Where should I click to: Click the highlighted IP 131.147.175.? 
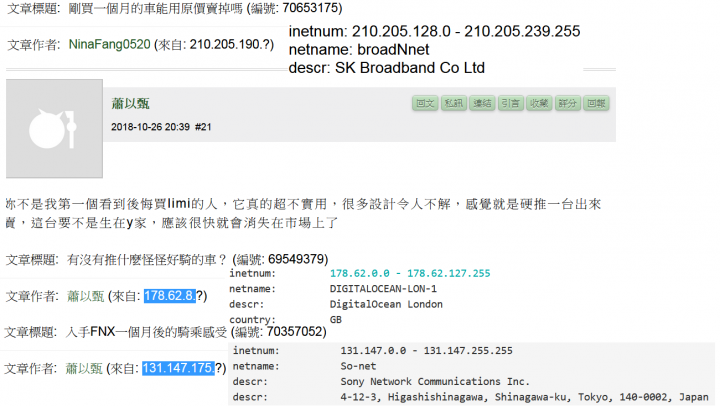click(x=178, y=369)
